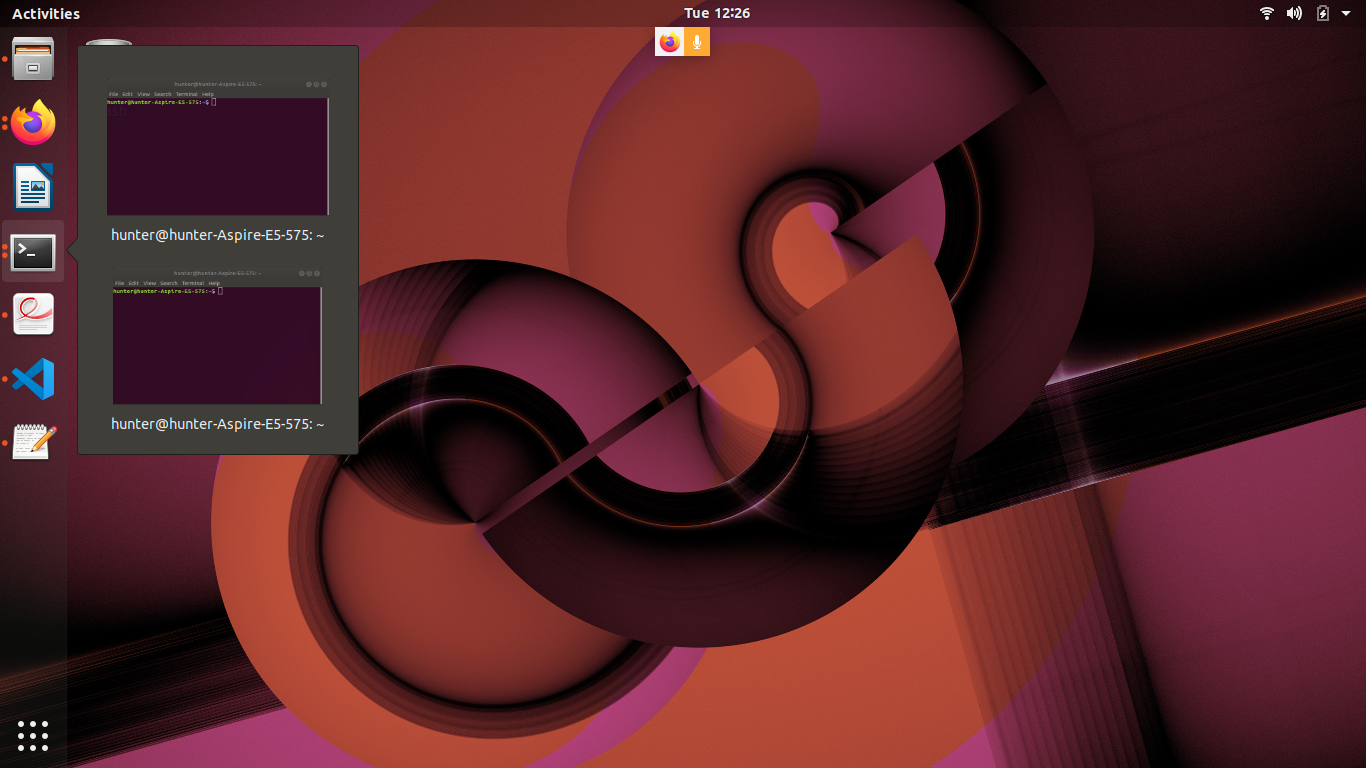Launch Firefox from the dock
Viewport: 1366px width, 768px height.
tap(33, 123)
